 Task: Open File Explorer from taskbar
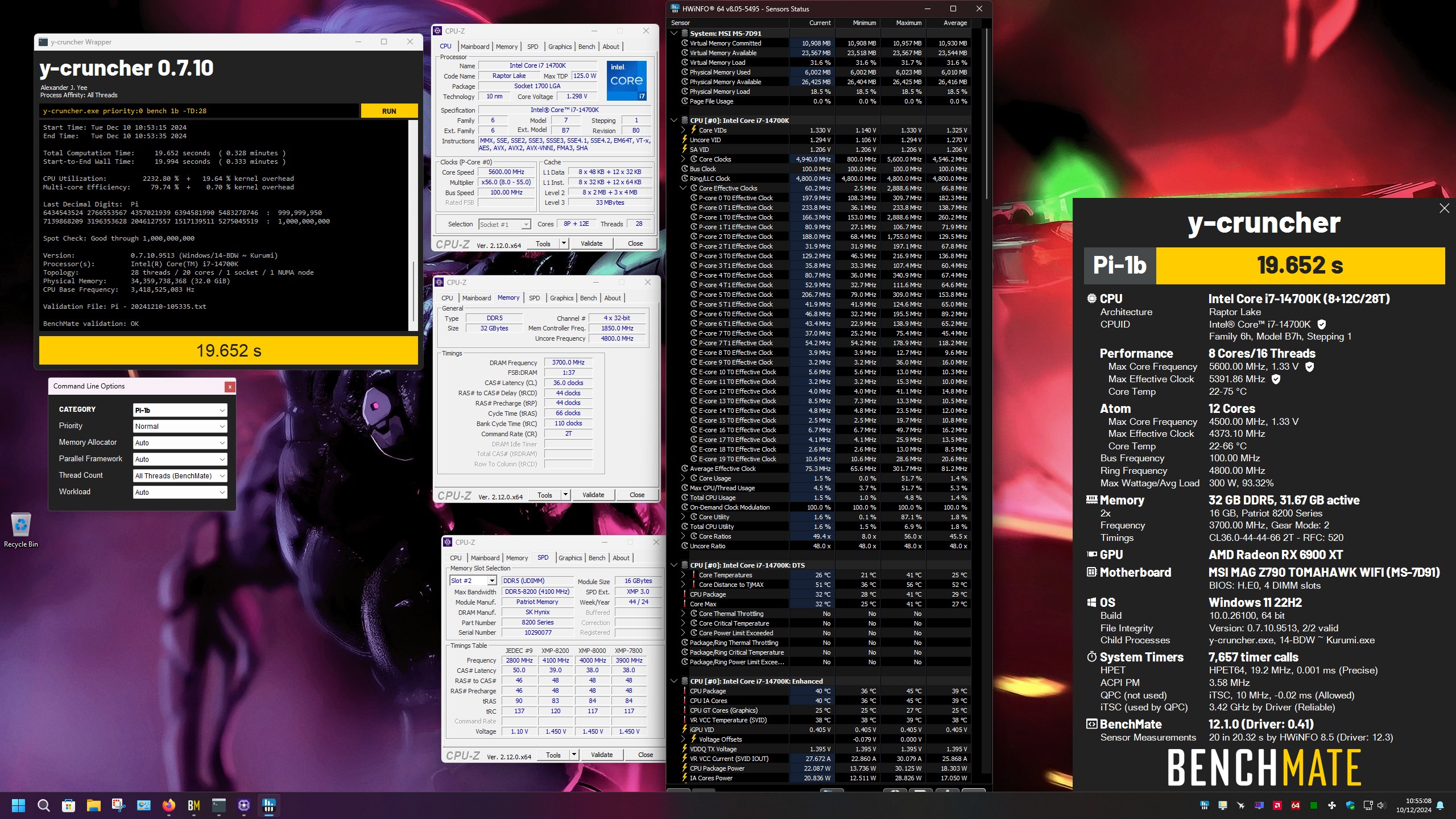click(93, 805)
